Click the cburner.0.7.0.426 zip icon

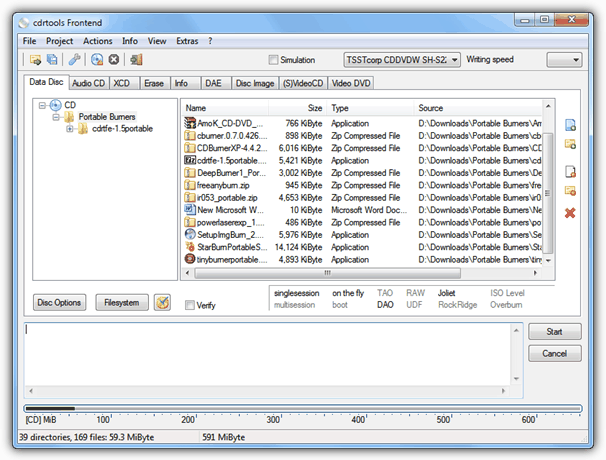tap(190, 136)
